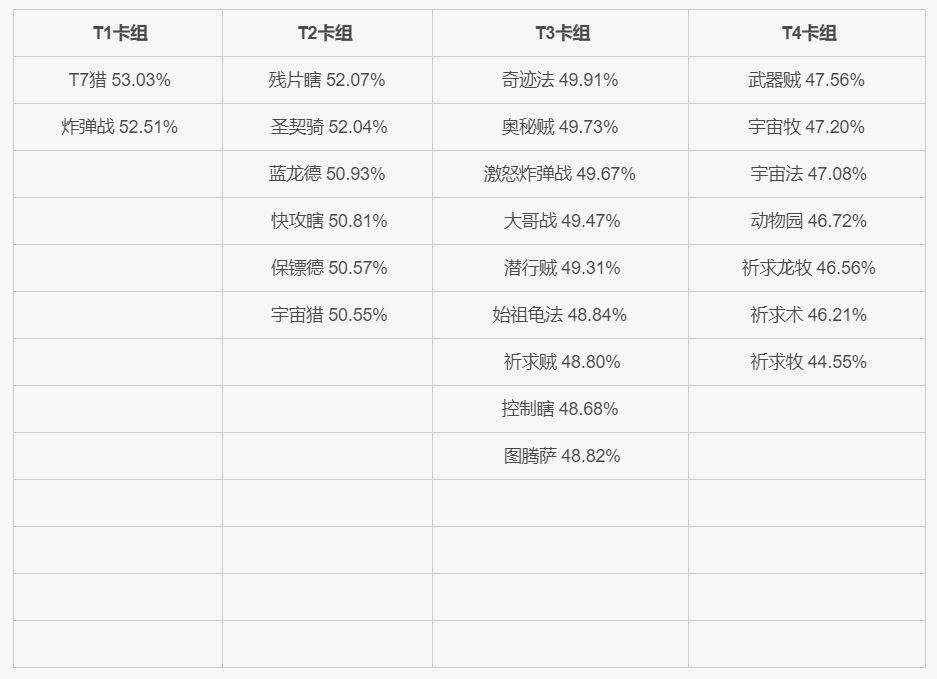Click the 祈求牧 44.55% entry

pyautogui.click(x=808, y=362)
